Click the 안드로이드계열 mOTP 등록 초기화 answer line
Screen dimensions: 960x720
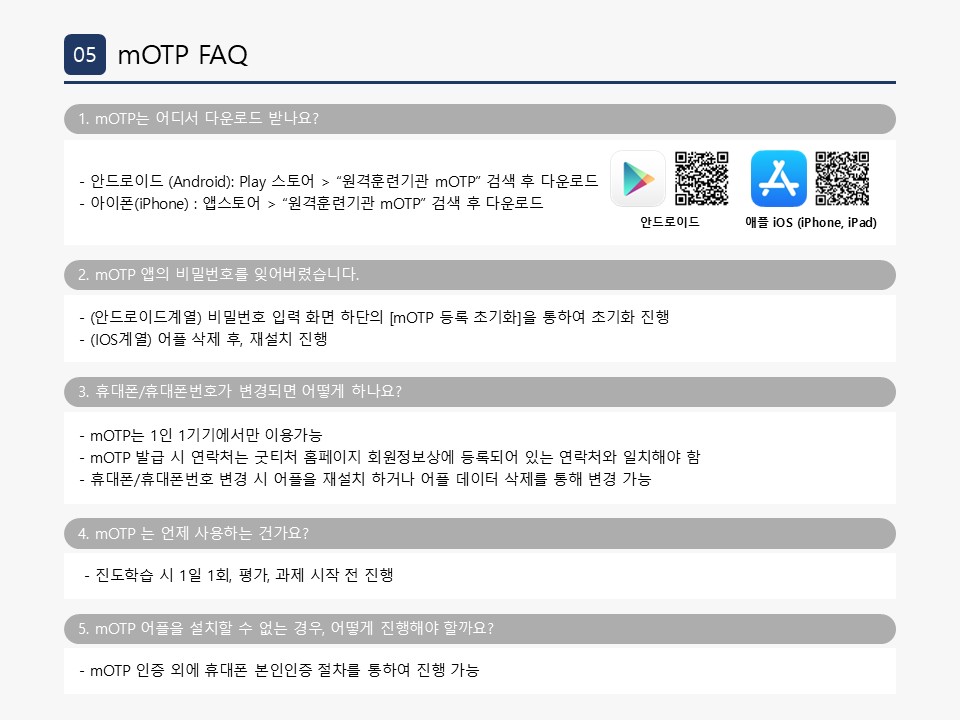click(374, 317)
